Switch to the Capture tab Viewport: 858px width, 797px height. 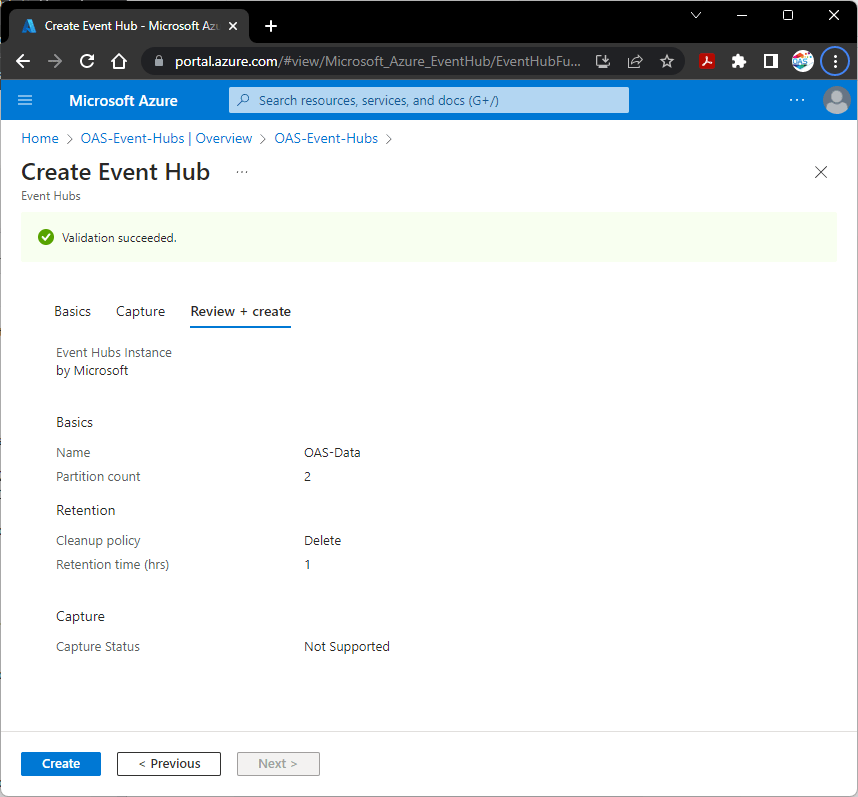(x=140, y=311)
